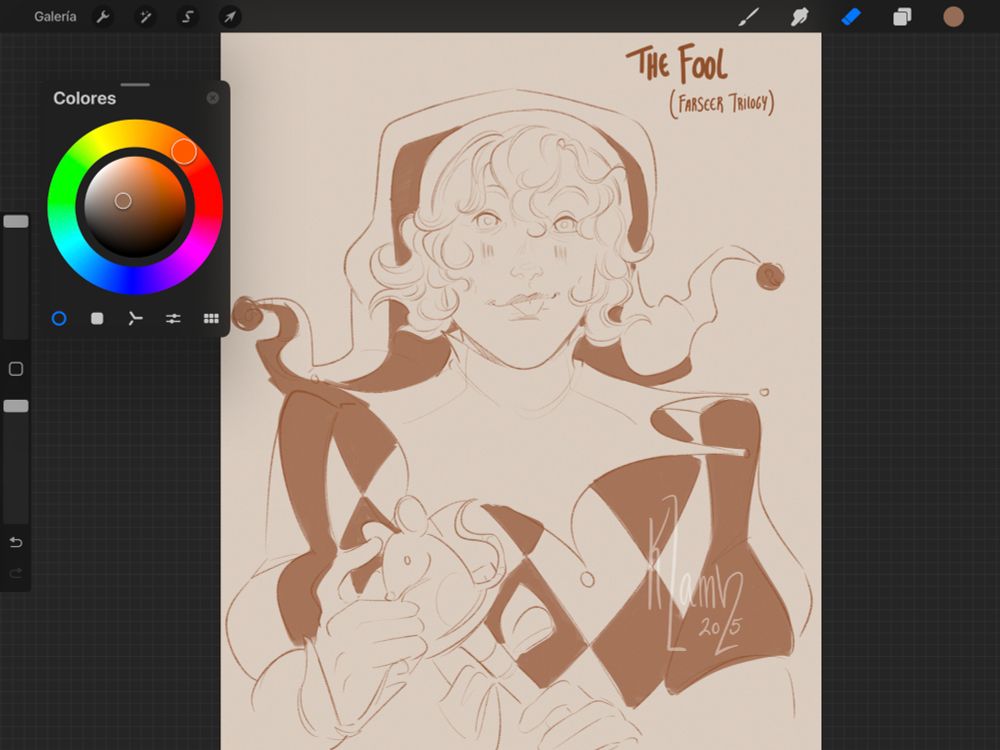Activate the Selection S-shaped tool
This screenshot has width=1000, height=750.
[188, 17]
